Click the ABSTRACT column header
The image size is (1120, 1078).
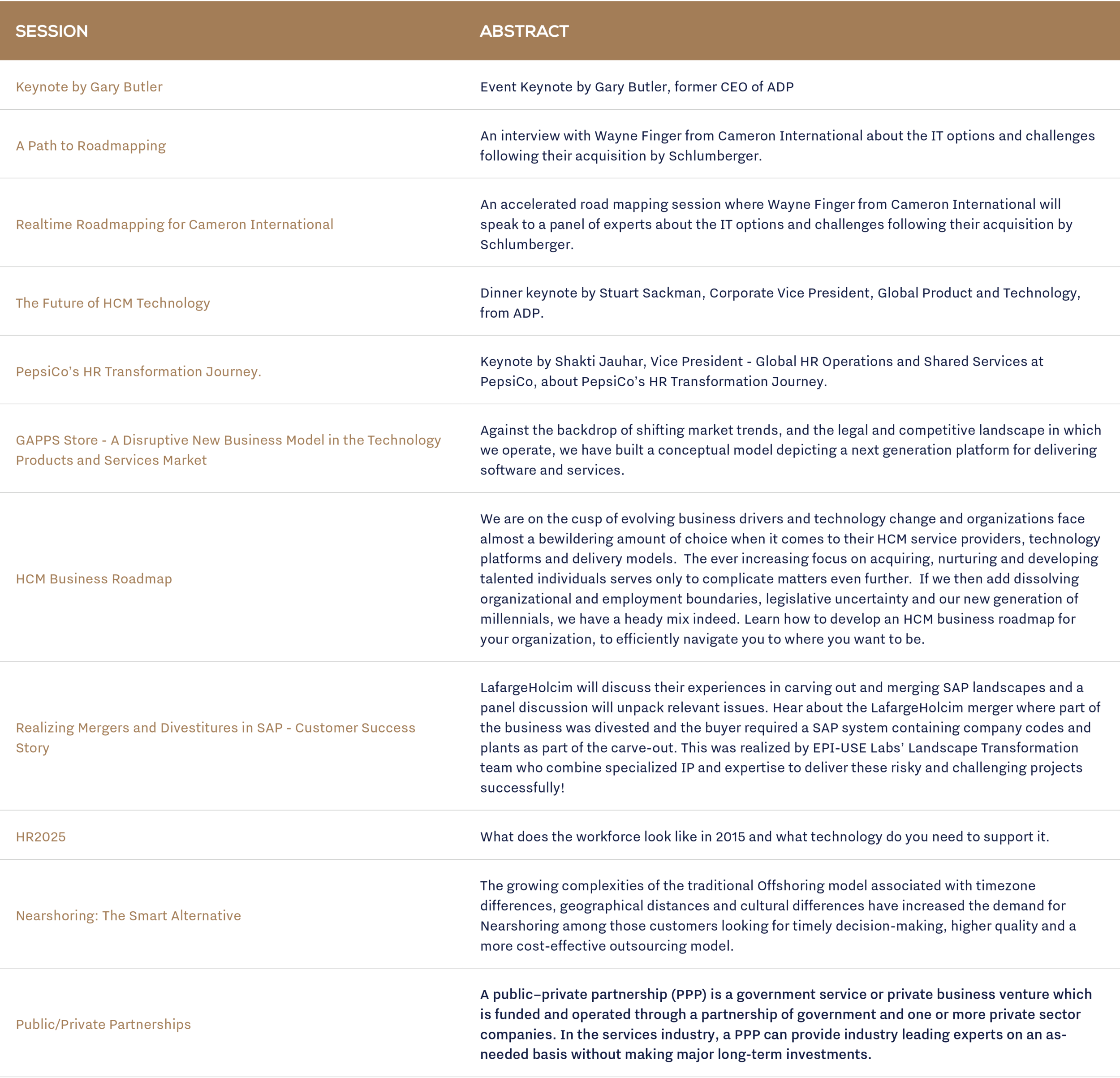[x=524, y=31]
